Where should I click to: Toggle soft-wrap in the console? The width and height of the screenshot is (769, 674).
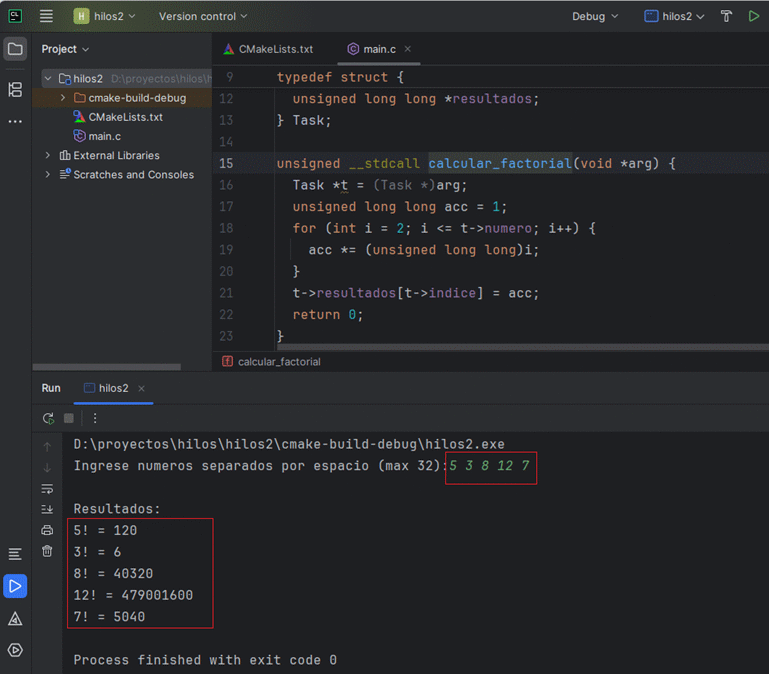pos(47,488)
